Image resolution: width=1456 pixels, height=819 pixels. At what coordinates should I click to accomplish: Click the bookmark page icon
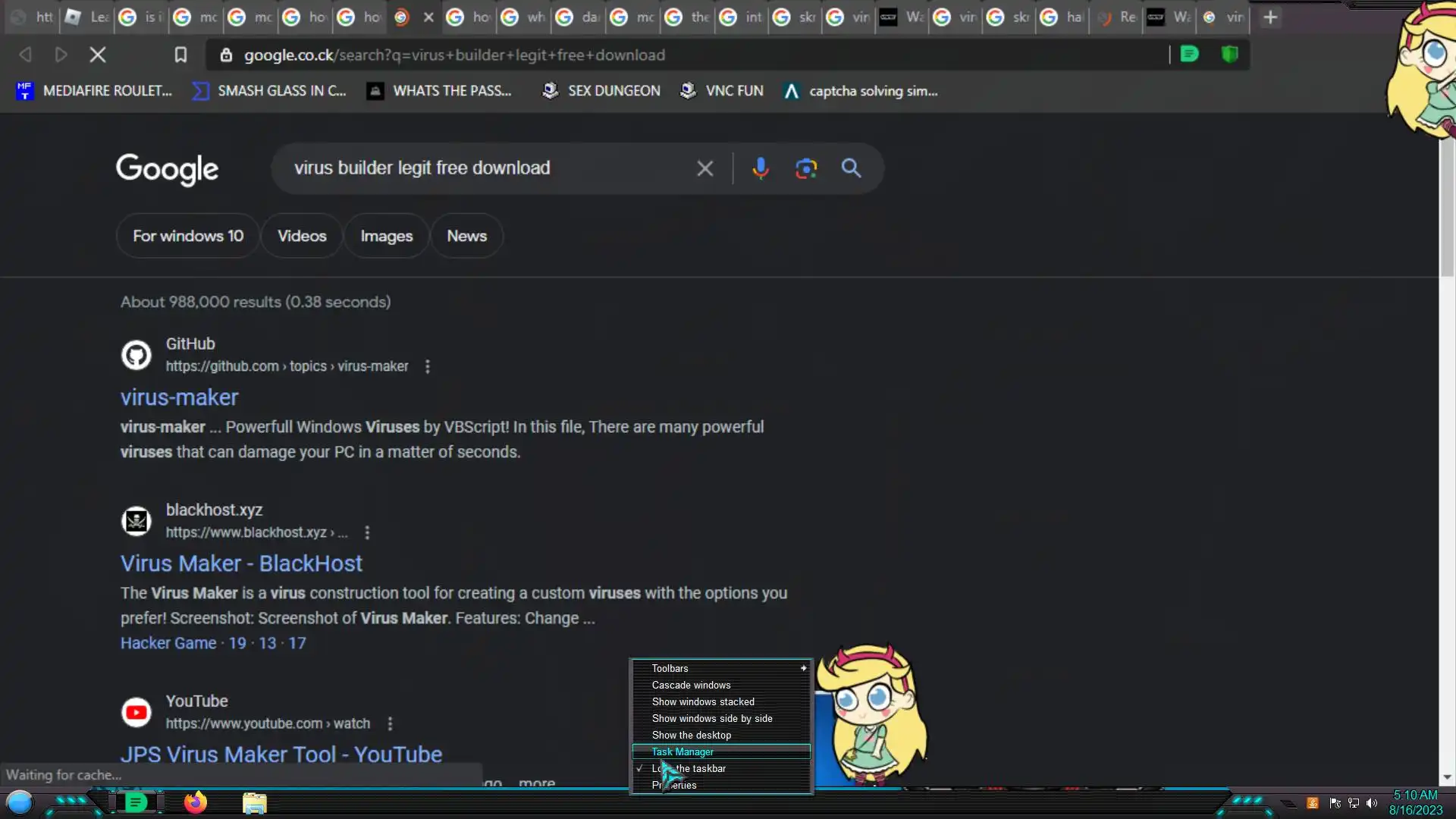(180, 55)
